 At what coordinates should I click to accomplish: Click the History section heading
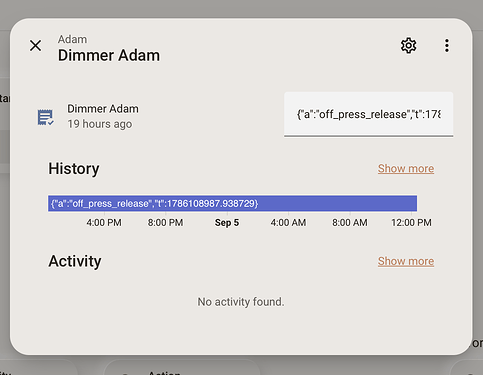pos(74,169)
